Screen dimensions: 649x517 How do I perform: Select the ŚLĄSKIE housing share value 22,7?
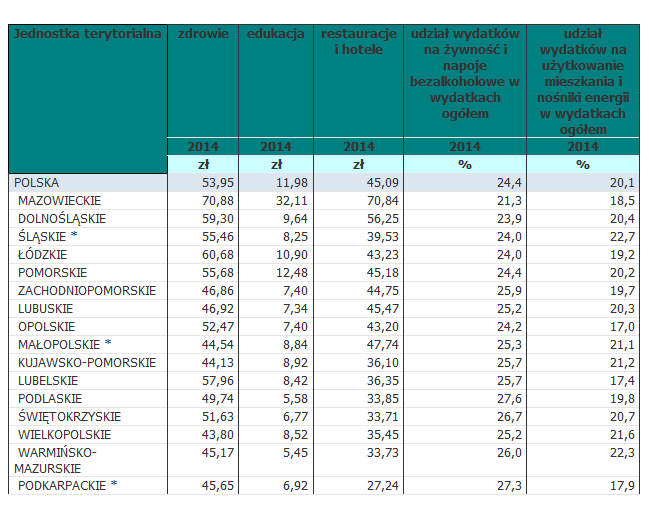tap(622, 237)
